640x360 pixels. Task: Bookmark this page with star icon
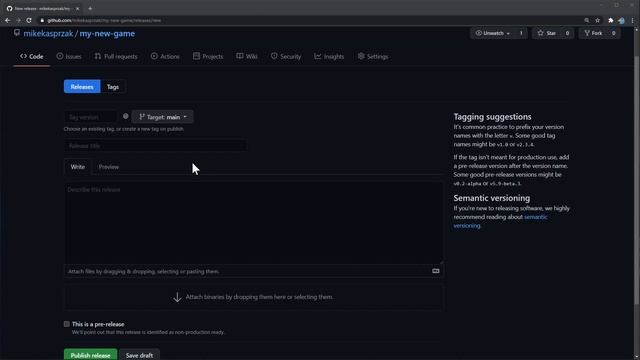pyautogui.click(x=598, y=20)
